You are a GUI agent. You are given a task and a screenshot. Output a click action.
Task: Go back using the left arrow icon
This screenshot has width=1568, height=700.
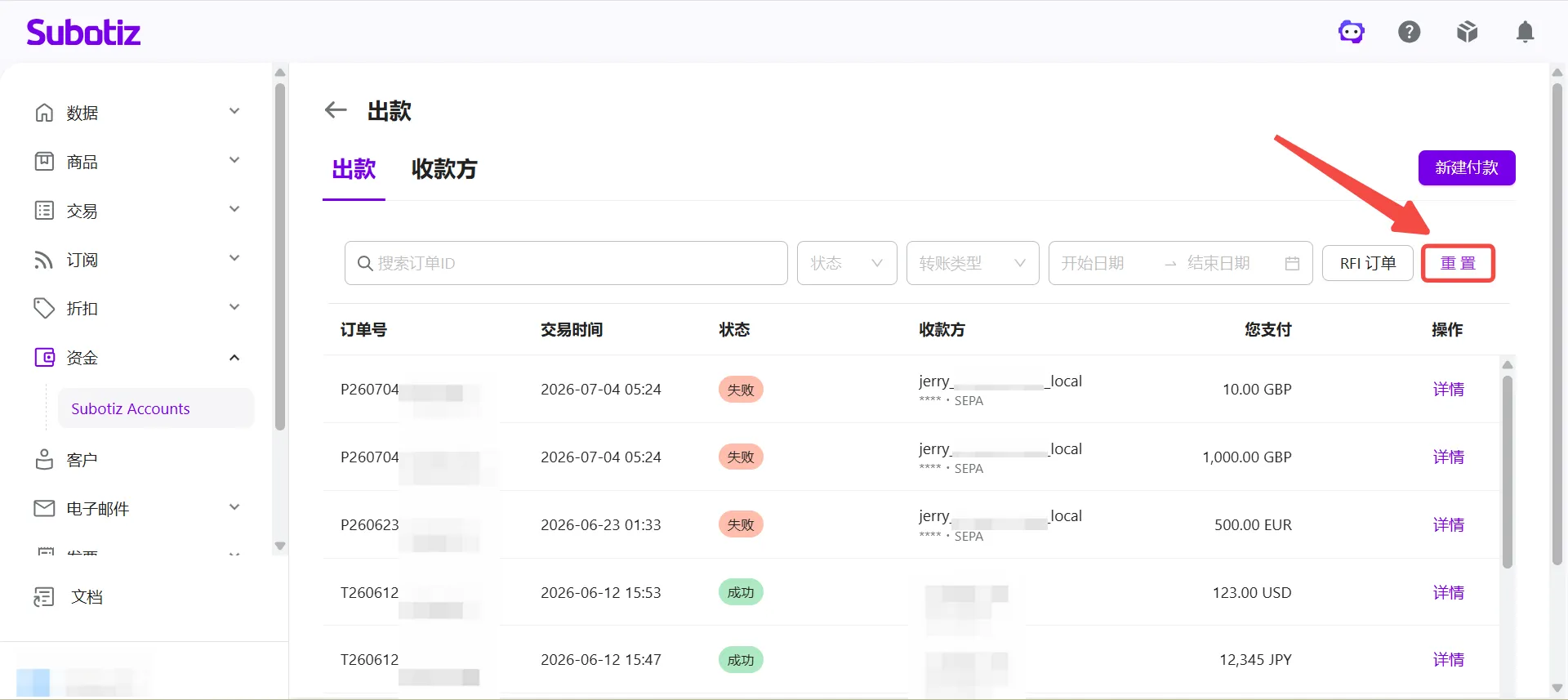tap(336, 110)
